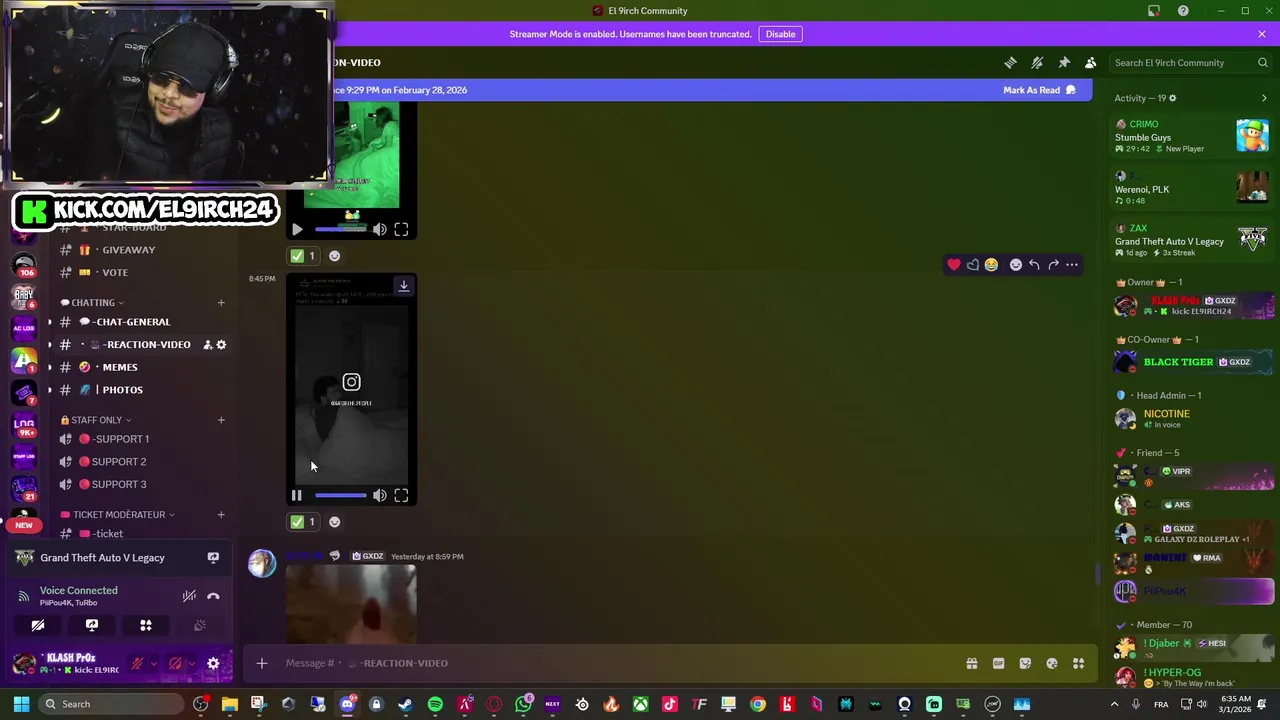Open message attachment plus button
1280x720 pixels.
click(x=261, y=663)
